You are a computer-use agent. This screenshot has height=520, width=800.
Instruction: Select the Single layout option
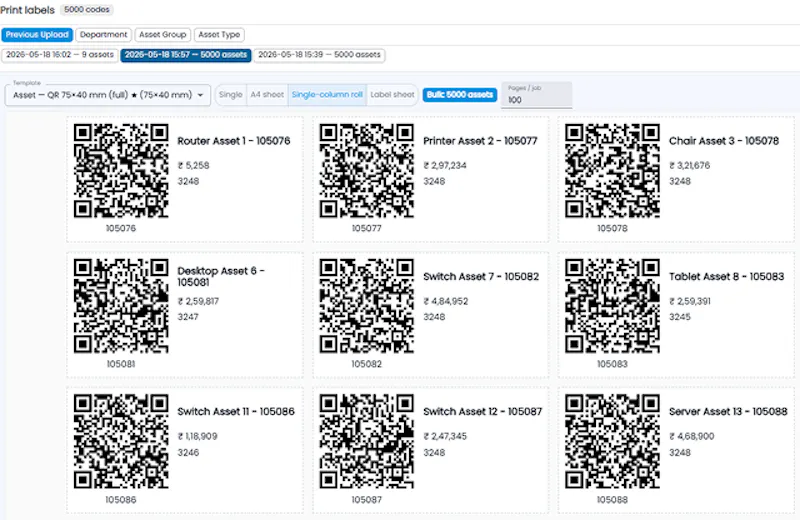[x=231, y=95]
